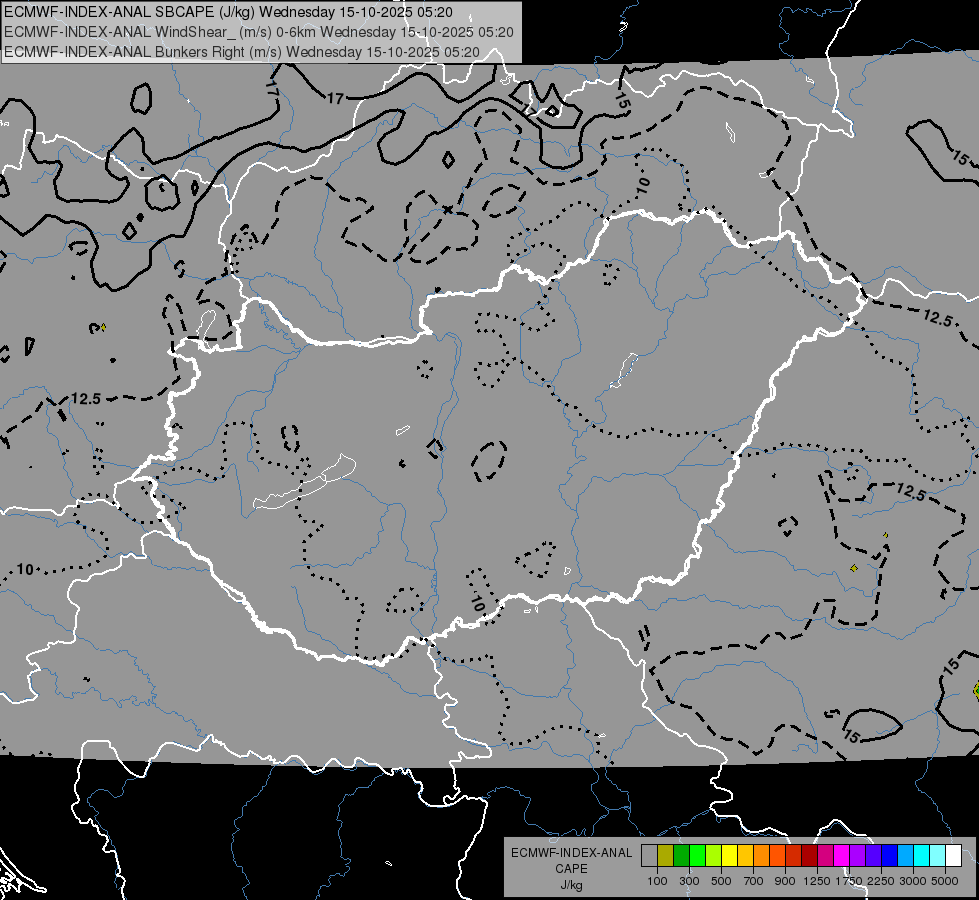This screenshot has width=979, height=900.
Task: Select the CAPE label in legend
Action: (x=571, y=869)
